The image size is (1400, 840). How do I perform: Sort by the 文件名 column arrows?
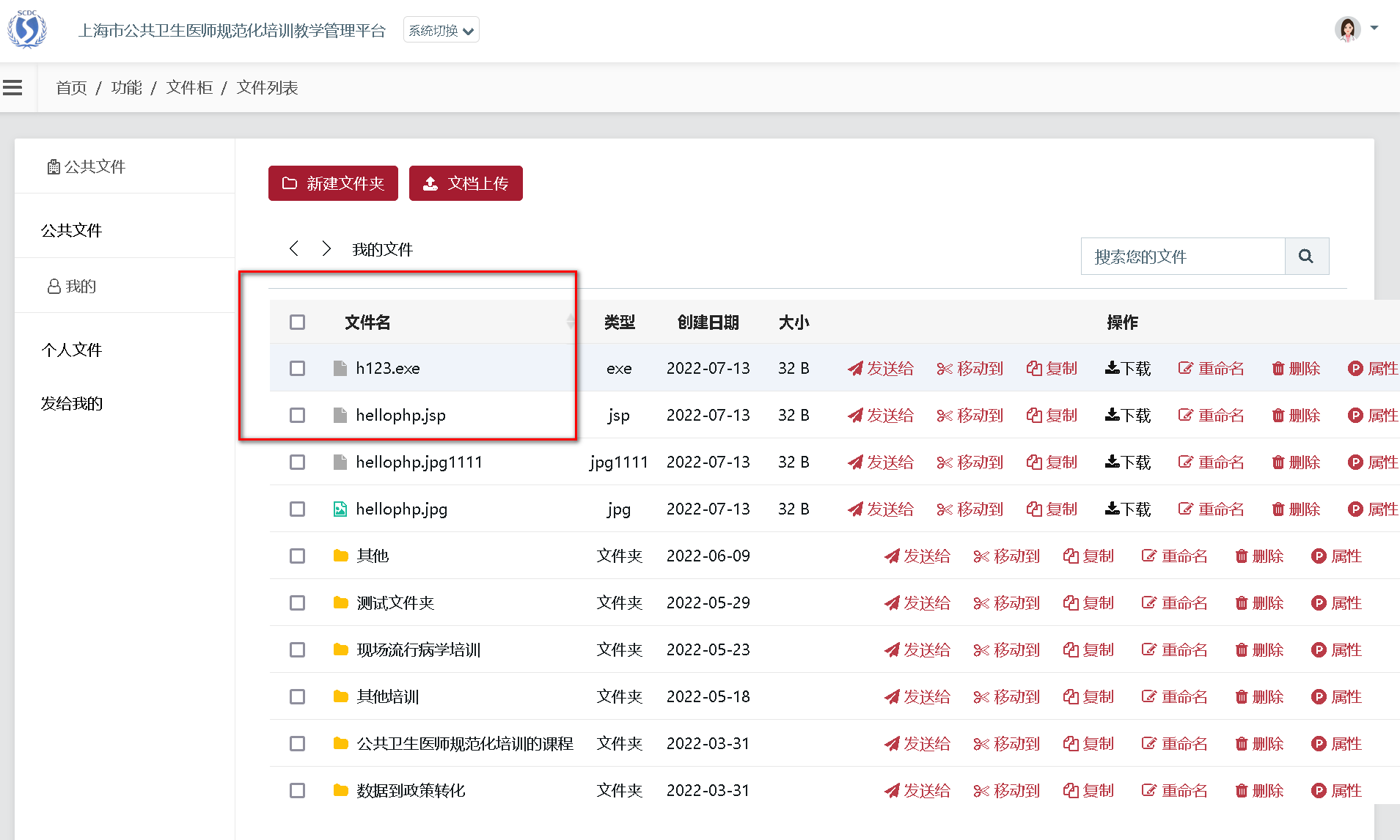(571, 322)
